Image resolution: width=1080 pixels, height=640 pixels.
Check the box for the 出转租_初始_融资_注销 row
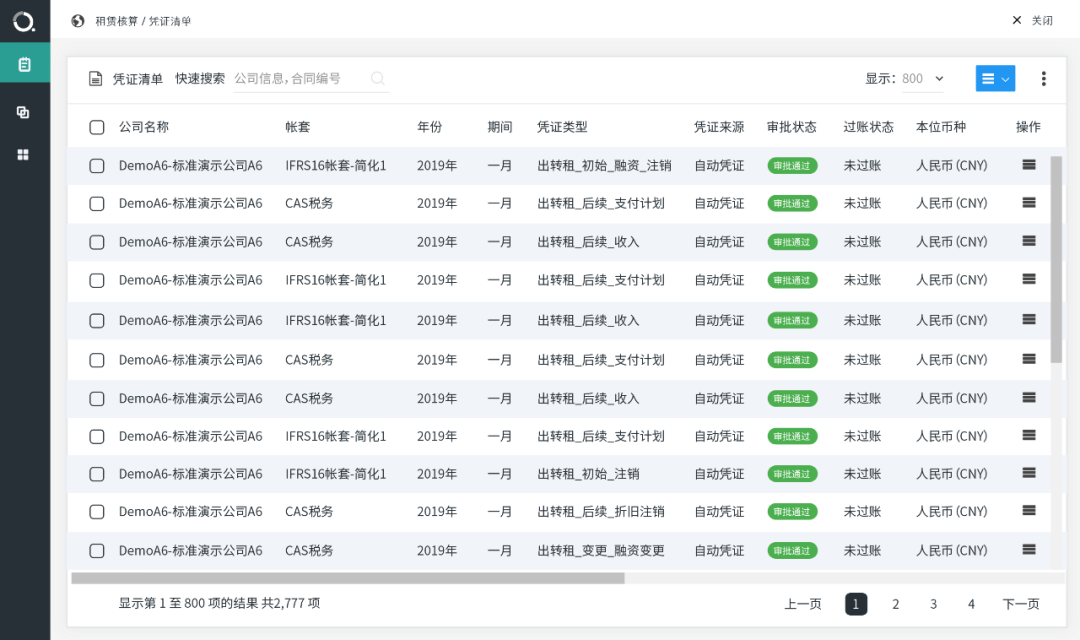(x=97, y=166)
